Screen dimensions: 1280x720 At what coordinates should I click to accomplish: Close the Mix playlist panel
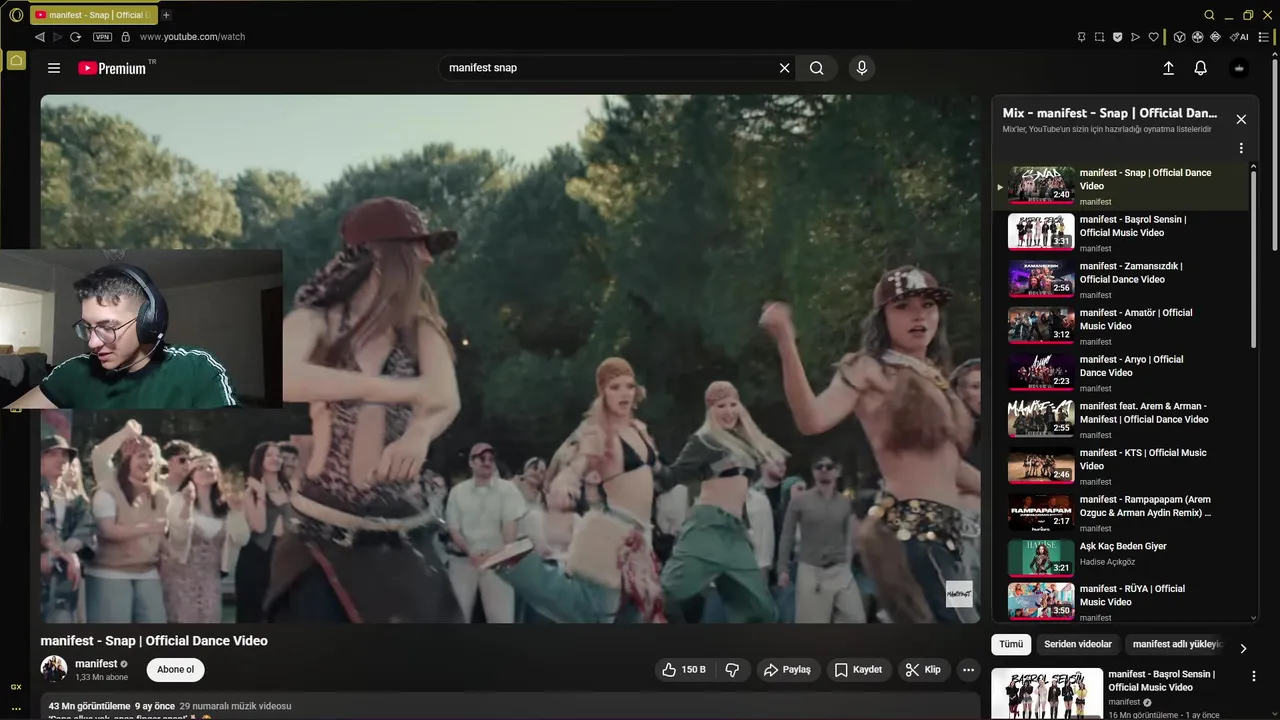[1241, 119]
